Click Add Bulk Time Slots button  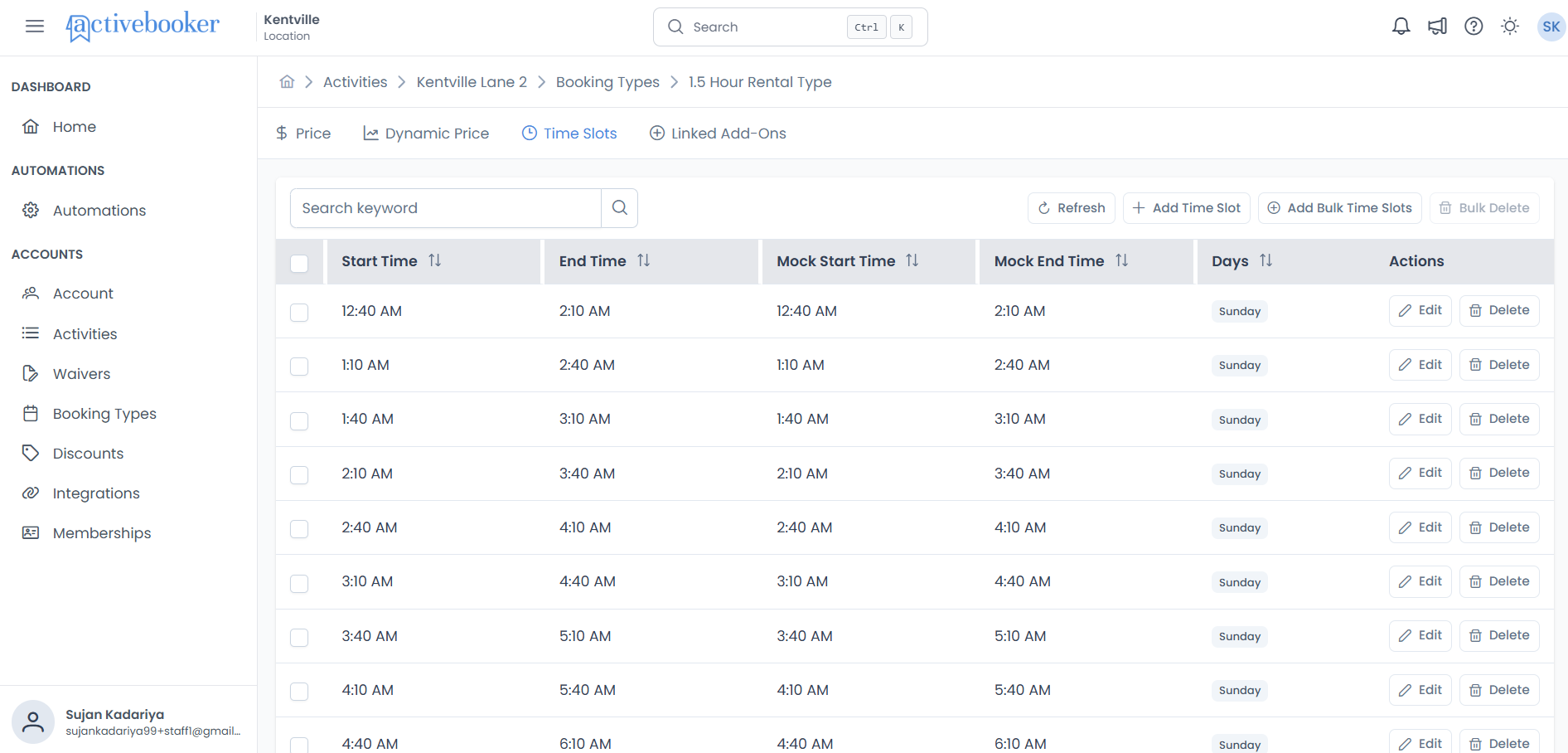[1339, 208]
